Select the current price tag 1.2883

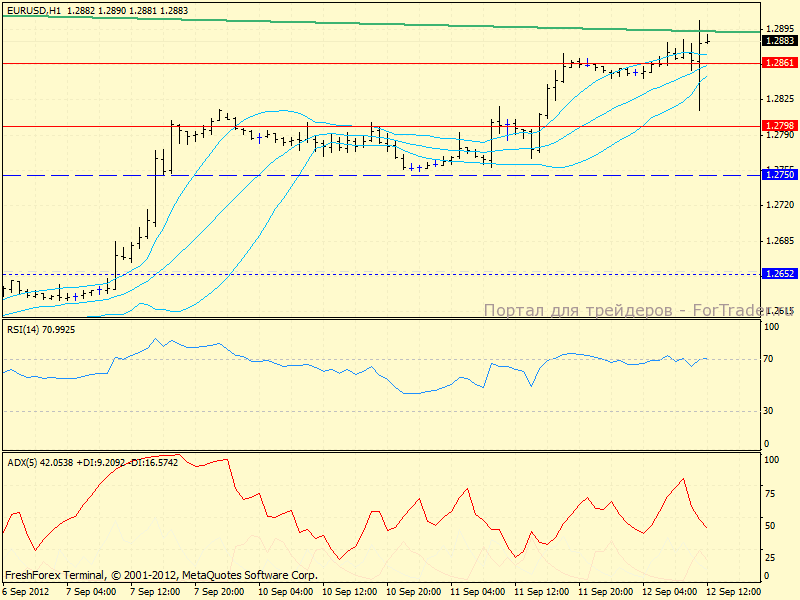point(779,41)
